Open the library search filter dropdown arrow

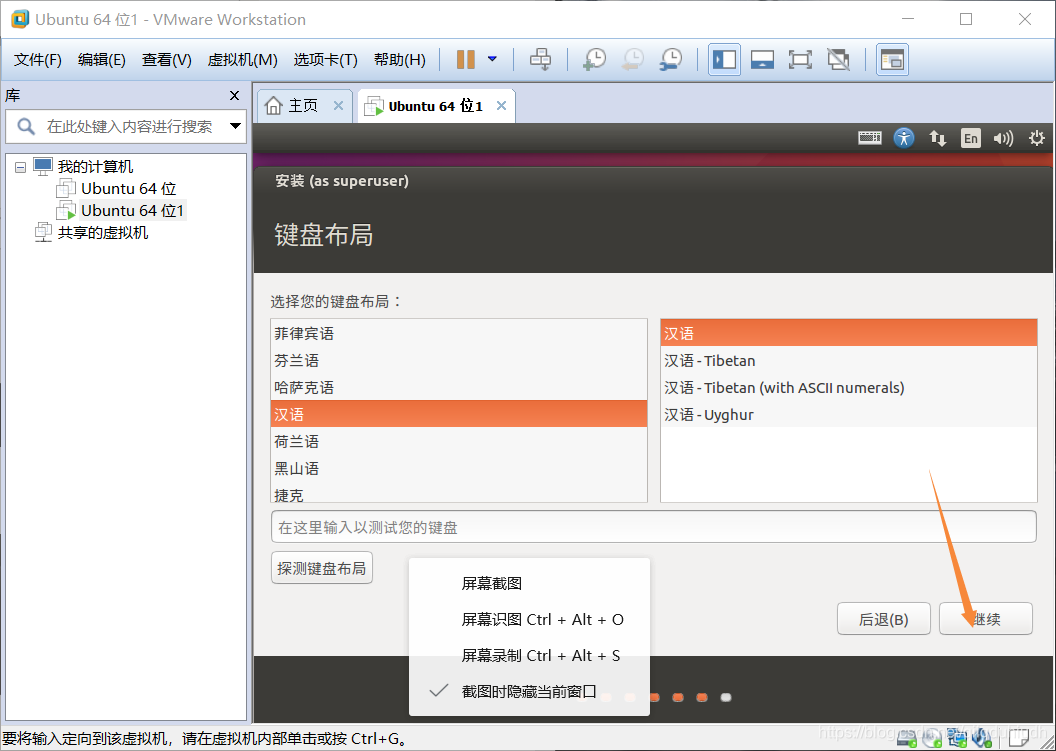236,126
